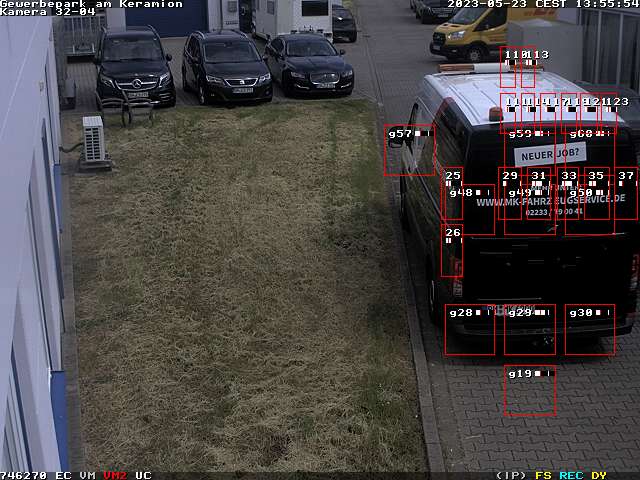The width and height of the screenshot is (640, 480).
Task: Click detection box numbered 26
Action: point(452,251)
